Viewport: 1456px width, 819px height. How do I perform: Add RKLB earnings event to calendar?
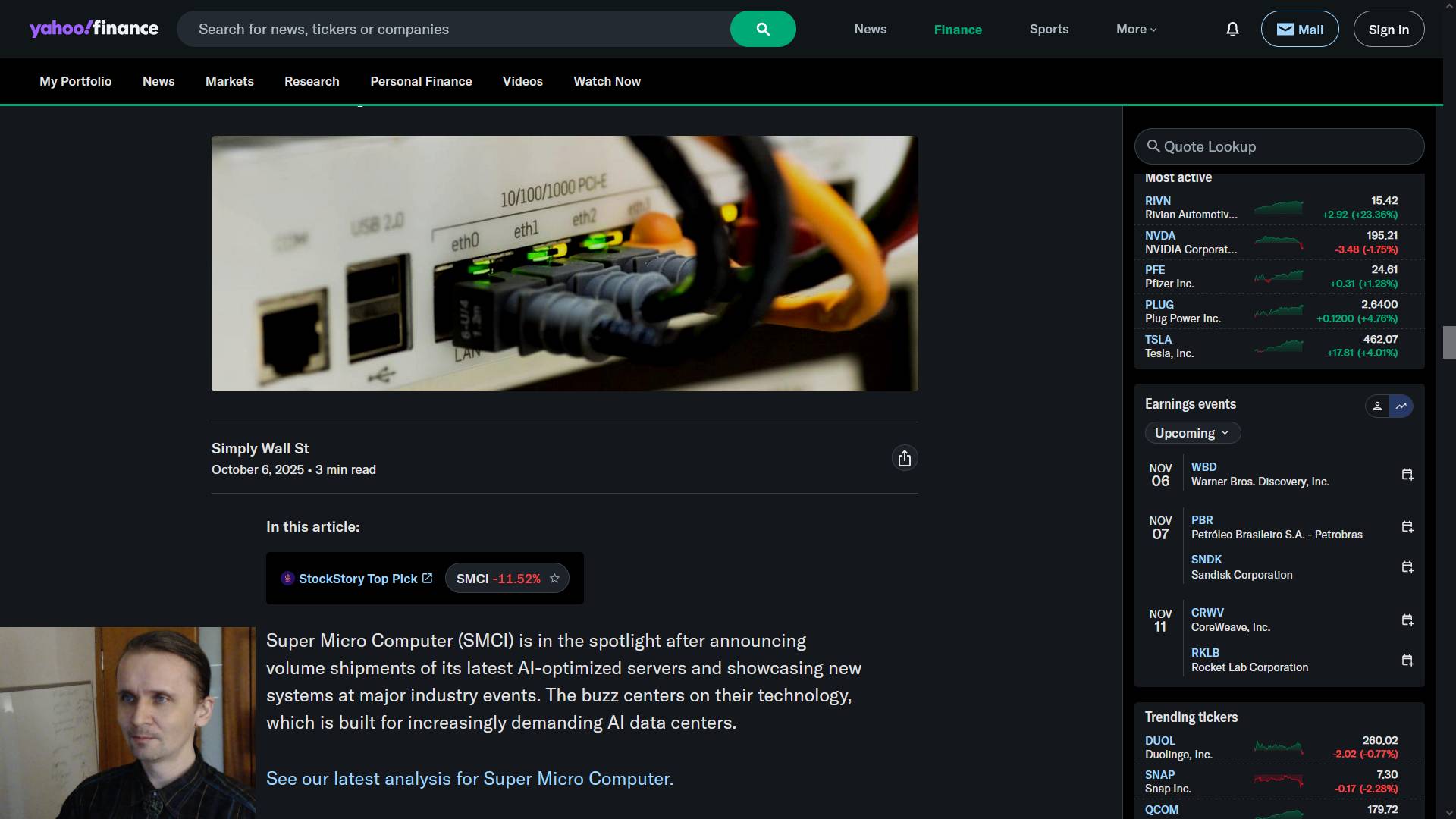(1407, 661)
